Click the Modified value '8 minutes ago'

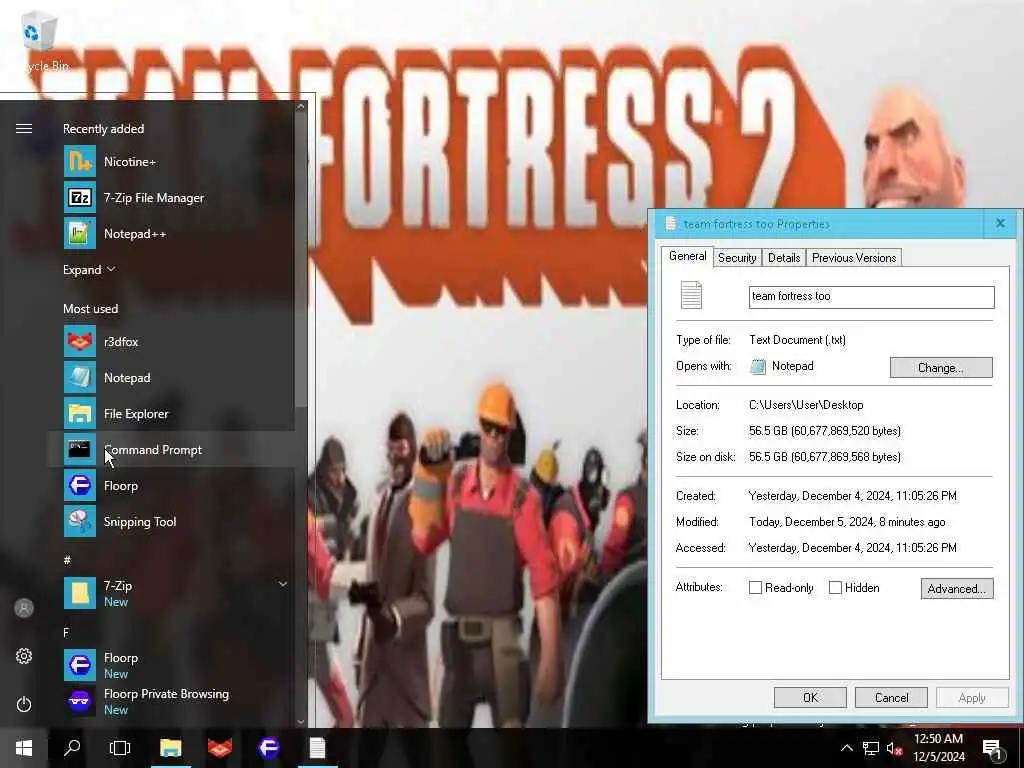(912, 522)
